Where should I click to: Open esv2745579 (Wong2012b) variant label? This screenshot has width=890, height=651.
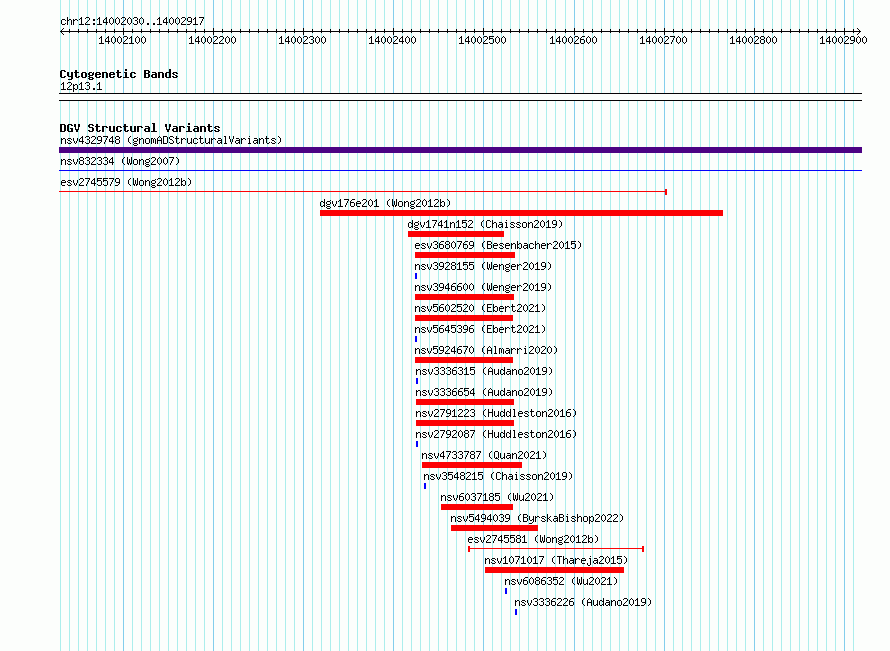(x=126, y=182)
